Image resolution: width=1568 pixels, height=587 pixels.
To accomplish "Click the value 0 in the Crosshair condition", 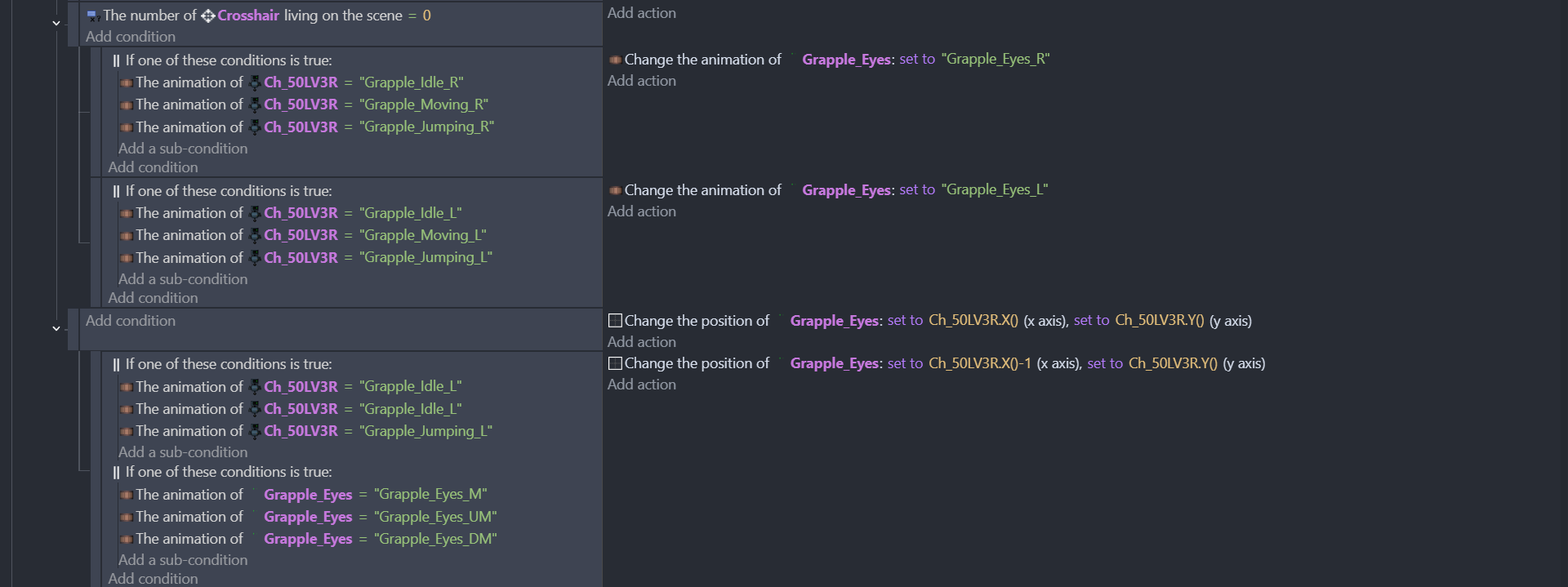I will (426, 16).
